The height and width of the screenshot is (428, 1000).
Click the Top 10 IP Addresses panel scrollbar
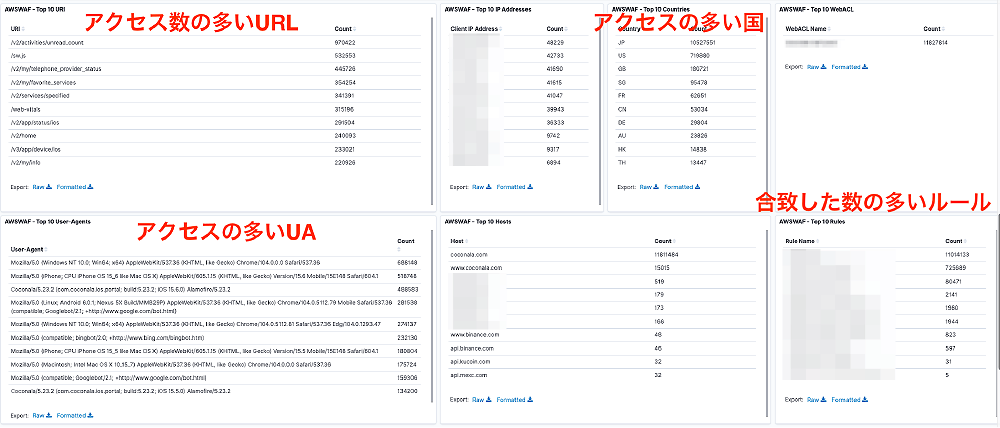coord(600,112)
